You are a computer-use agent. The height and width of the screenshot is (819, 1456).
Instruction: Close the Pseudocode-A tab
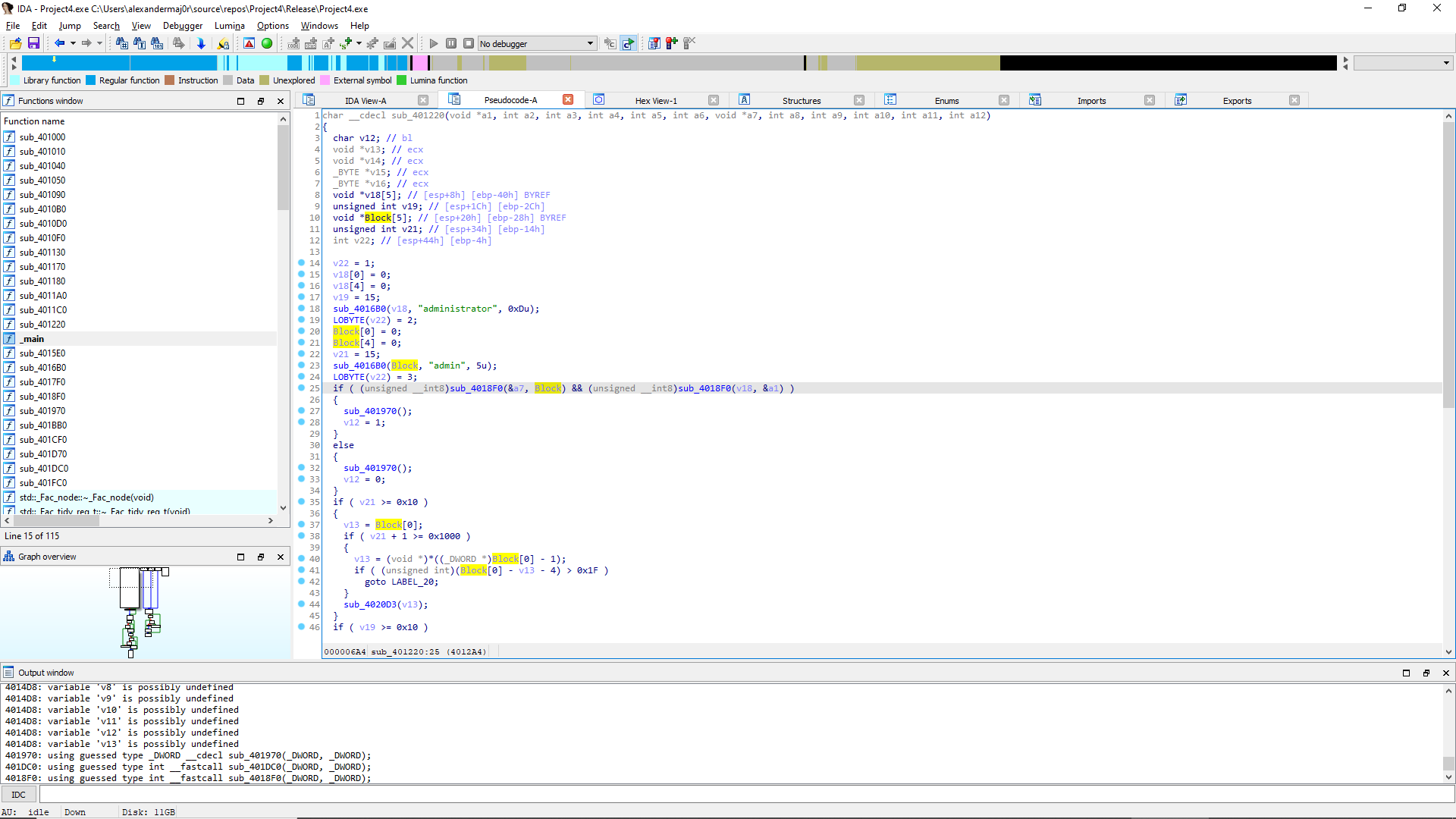568,99
